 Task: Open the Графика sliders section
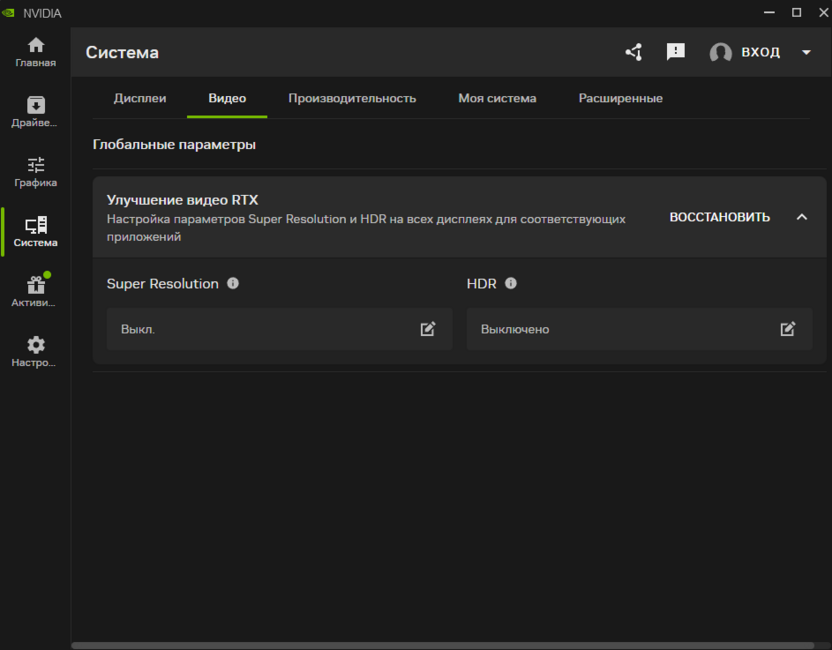point(36,172)
